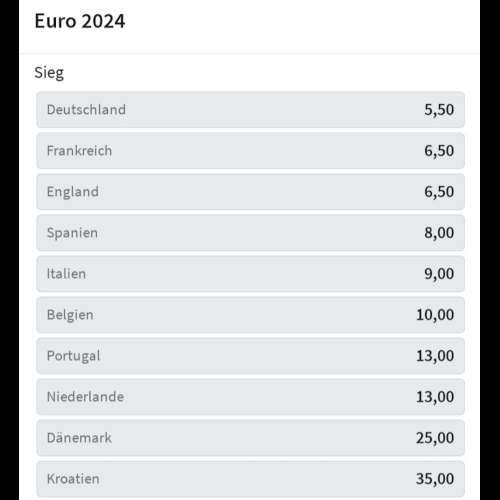
Task: Pick Frankreich to win Euro 2024
Action: pyautogui.click(x=250, y=151)
